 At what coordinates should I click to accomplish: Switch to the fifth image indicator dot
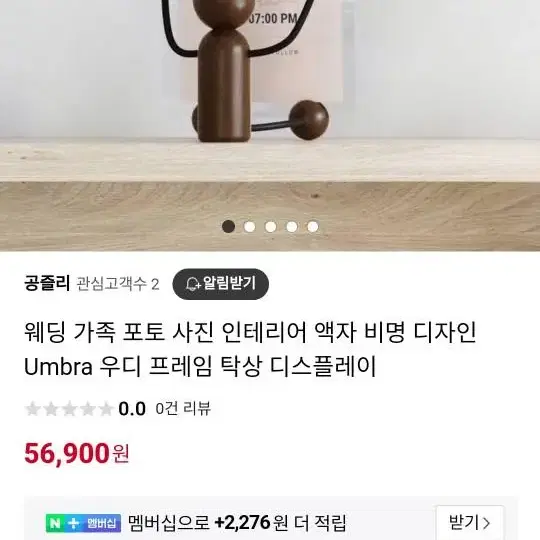(x=313, y=227)
